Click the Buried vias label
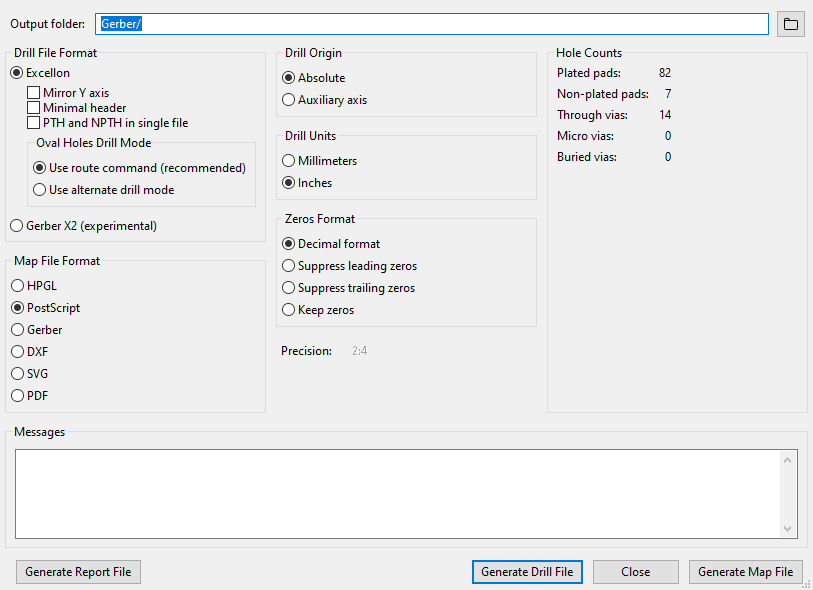The height and width of the screenshot is (590, 813). (x=587, y=157)
